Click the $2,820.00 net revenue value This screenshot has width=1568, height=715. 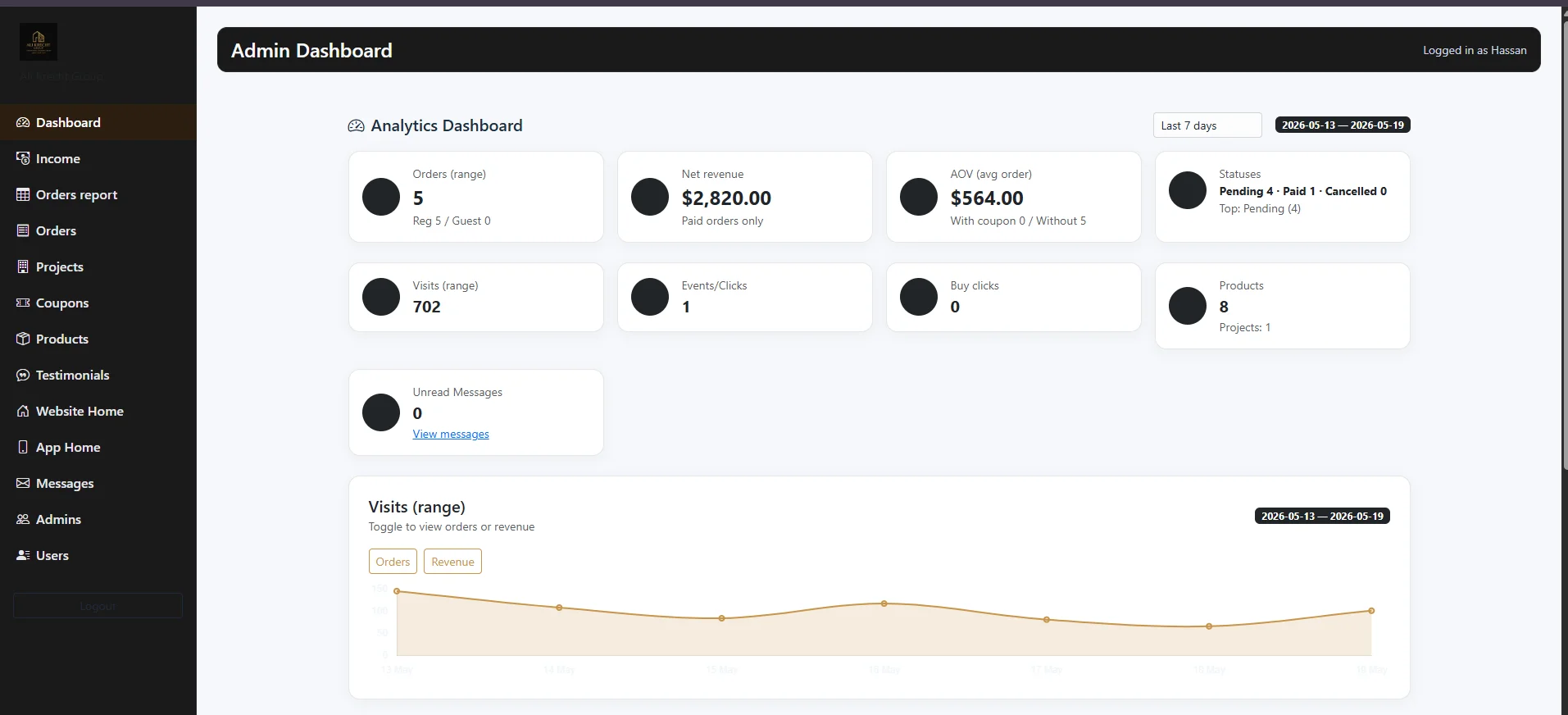point(726,198)
